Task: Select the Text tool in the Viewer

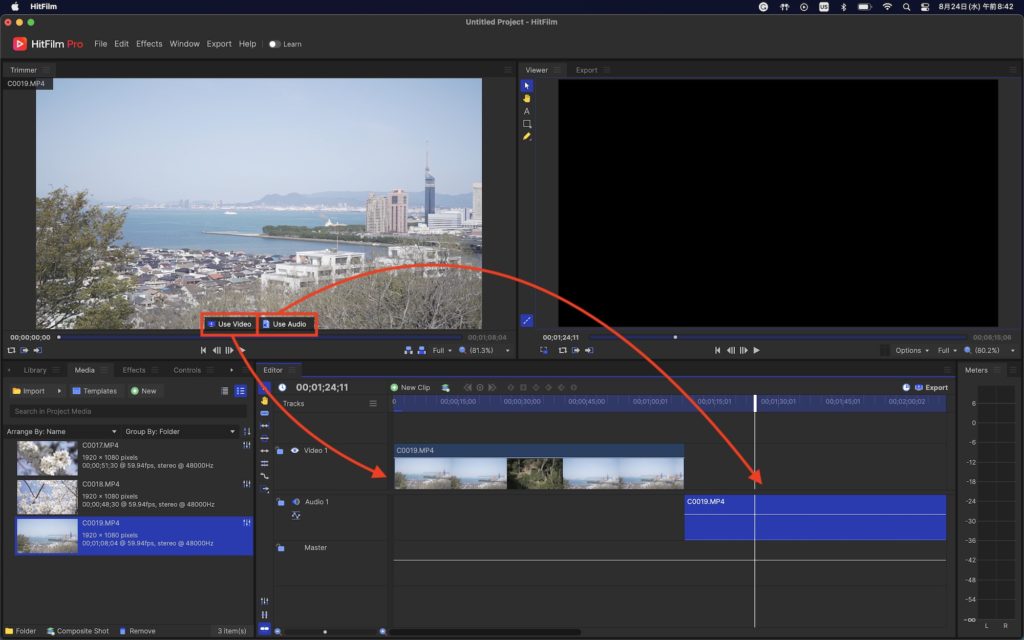Action: pyautogui.click(x=527, y=111)
